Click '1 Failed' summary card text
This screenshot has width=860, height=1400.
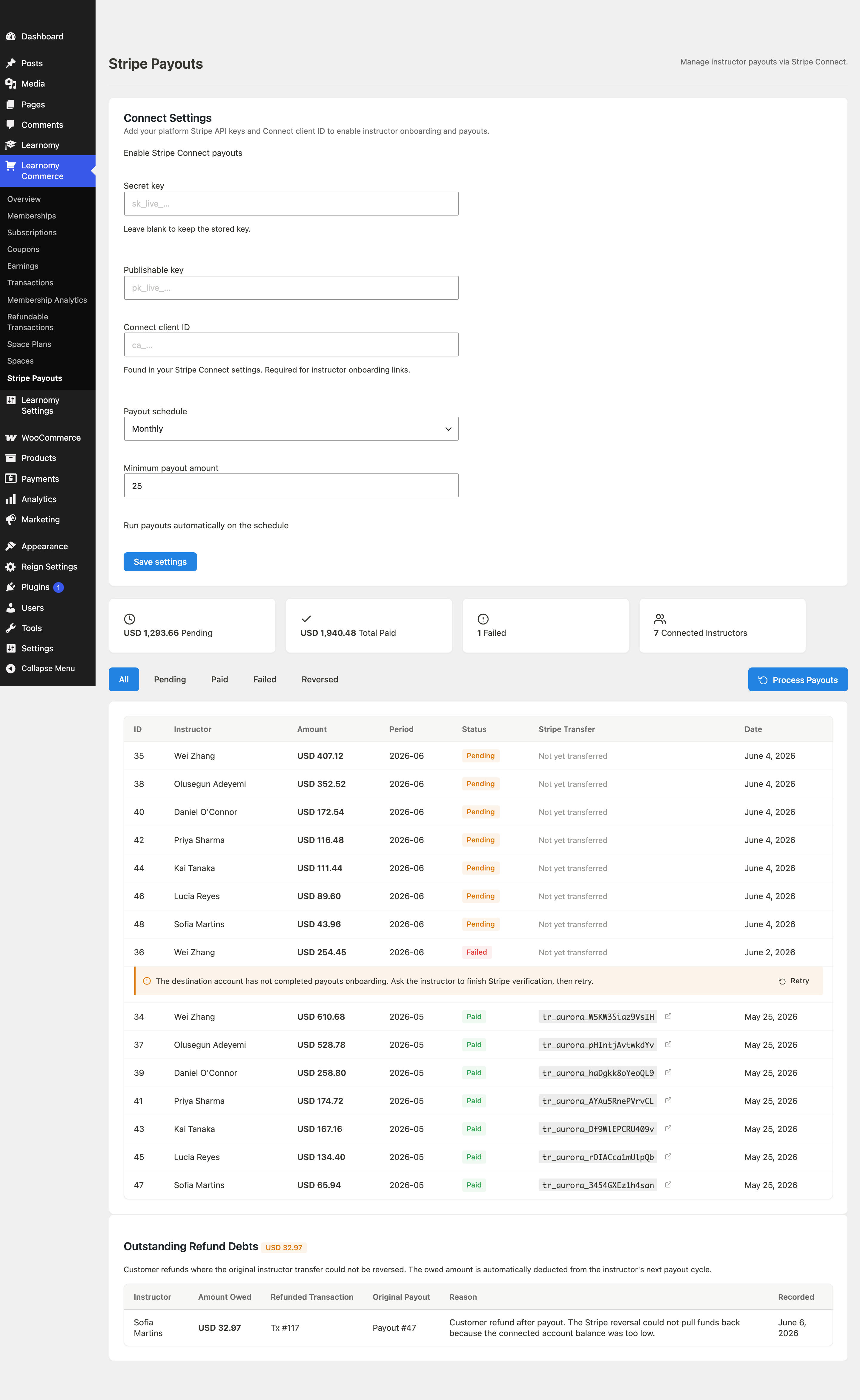coord(492,633)
